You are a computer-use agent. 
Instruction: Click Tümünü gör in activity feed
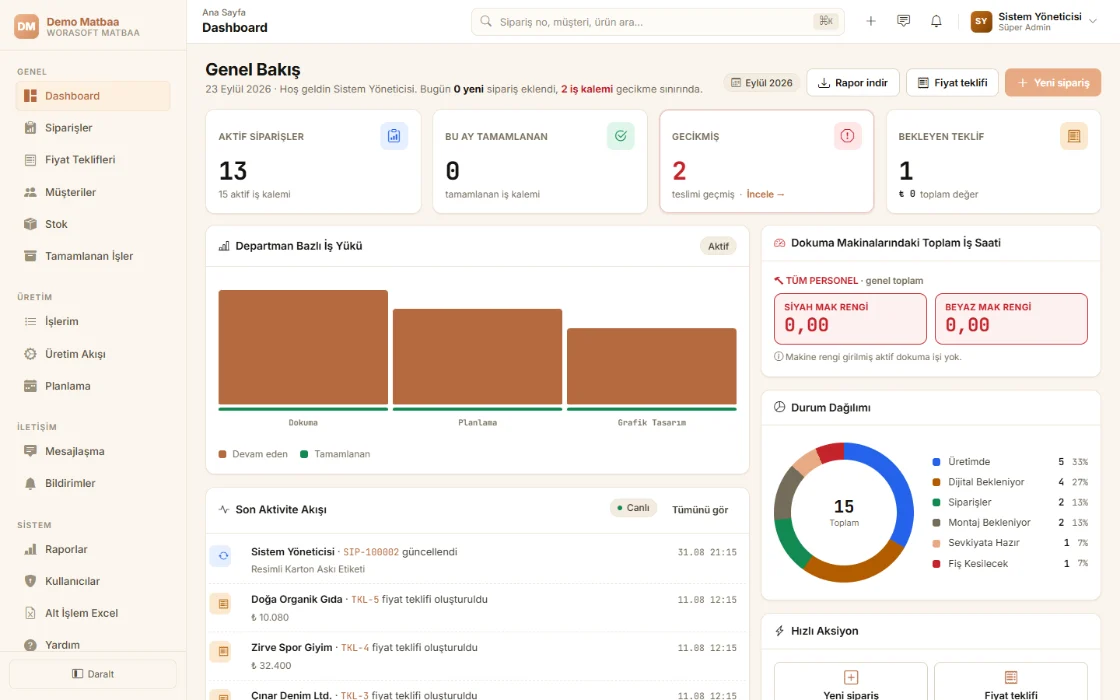[x=700, y=509]
